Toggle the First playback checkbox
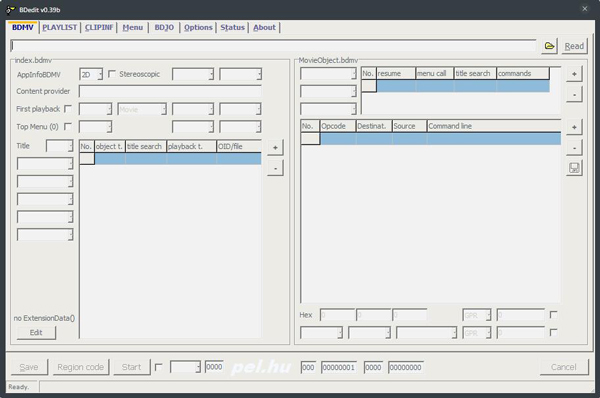600x398 pixels. coord(68,109)
